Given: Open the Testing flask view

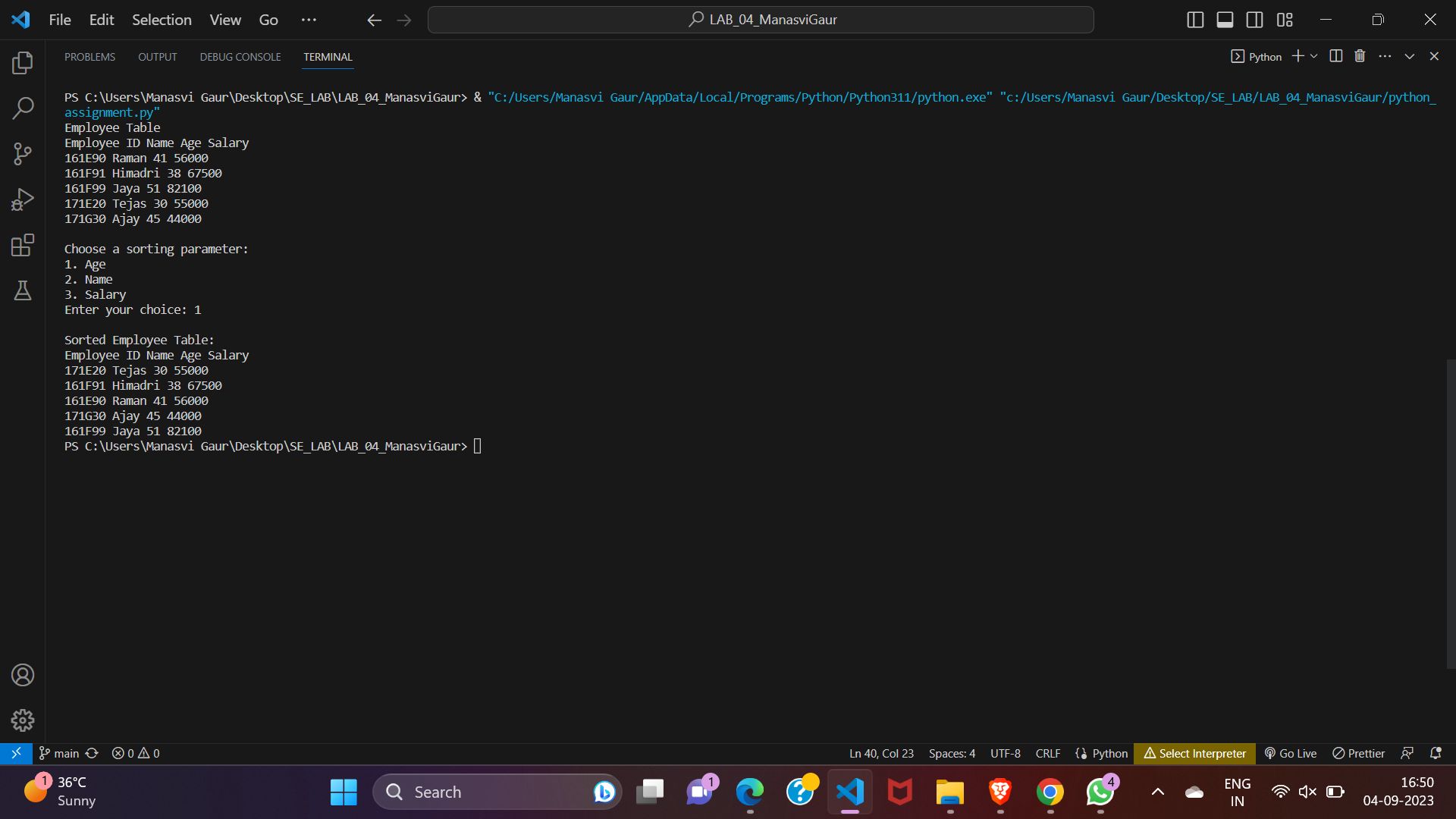Looking at the screenshot, I should (23, 290).
